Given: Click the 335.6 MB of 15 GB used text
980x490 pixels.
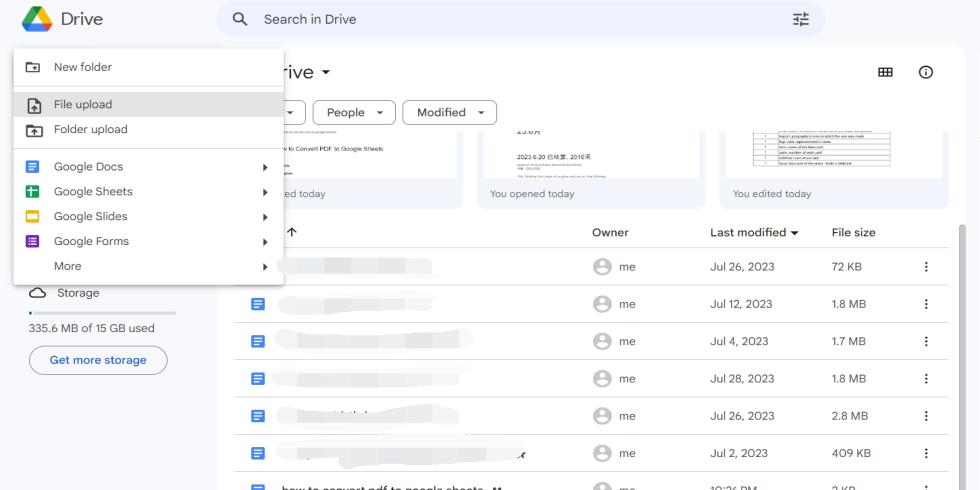Looking at the screenshot, I should click(92, 328).
